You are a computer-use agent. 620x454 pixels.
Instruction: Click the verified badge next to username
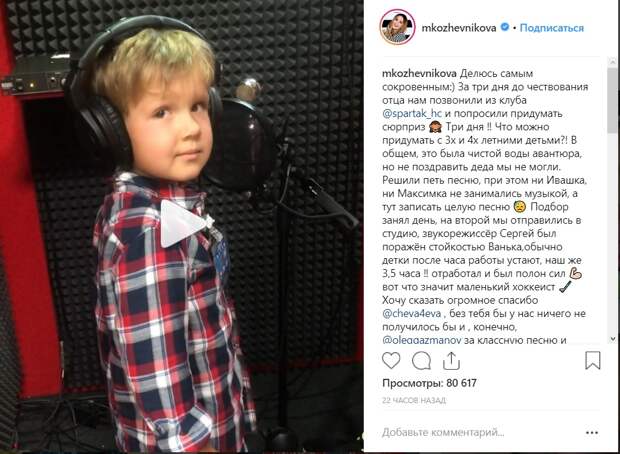pos(505,27)
